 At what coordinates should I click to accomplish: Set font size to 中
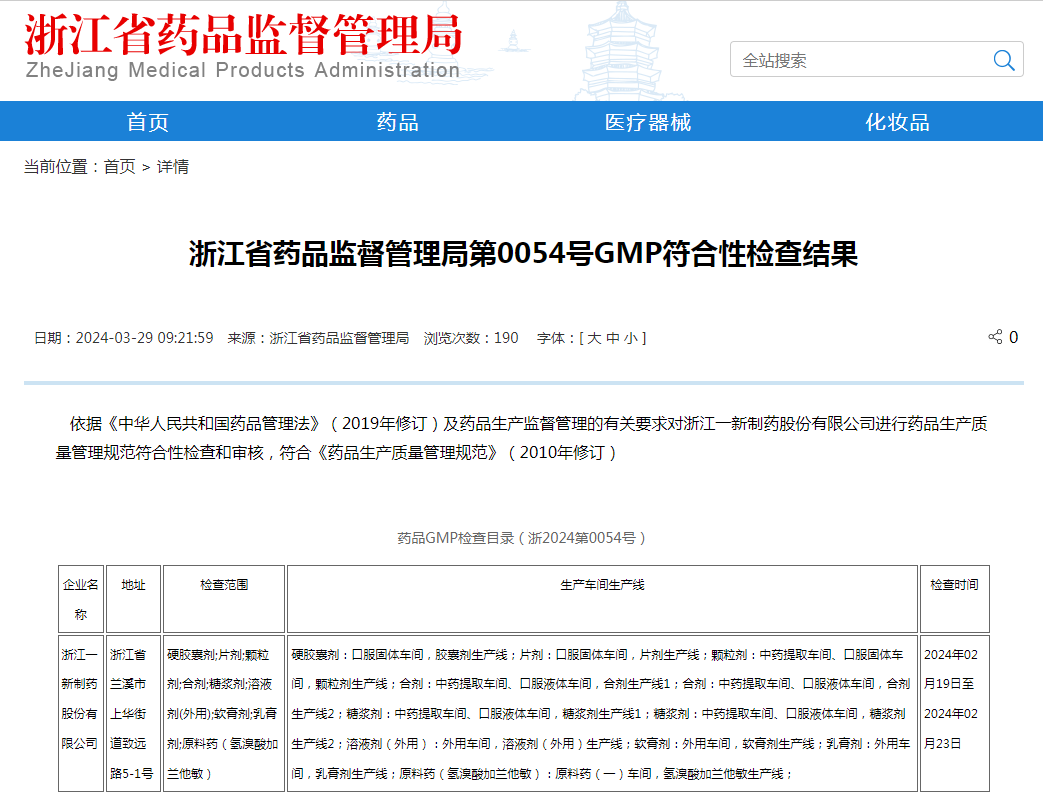click(613, 338)
